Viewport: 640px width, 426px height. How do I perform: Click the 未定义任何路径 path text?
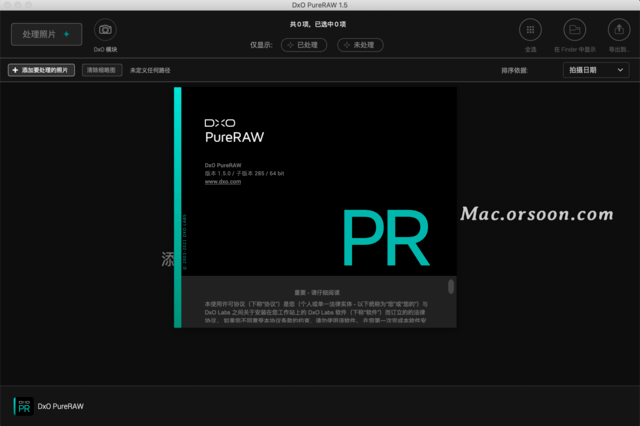[150, 71]
